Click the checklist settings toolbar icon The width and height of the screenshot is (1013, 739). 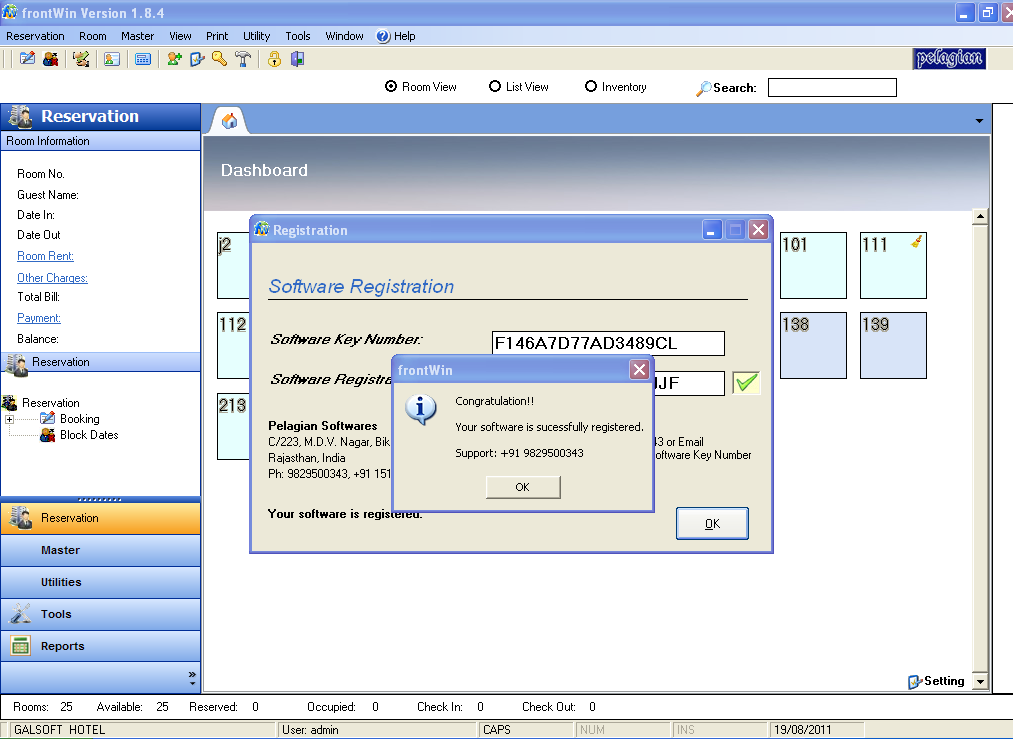coord(197,59)
